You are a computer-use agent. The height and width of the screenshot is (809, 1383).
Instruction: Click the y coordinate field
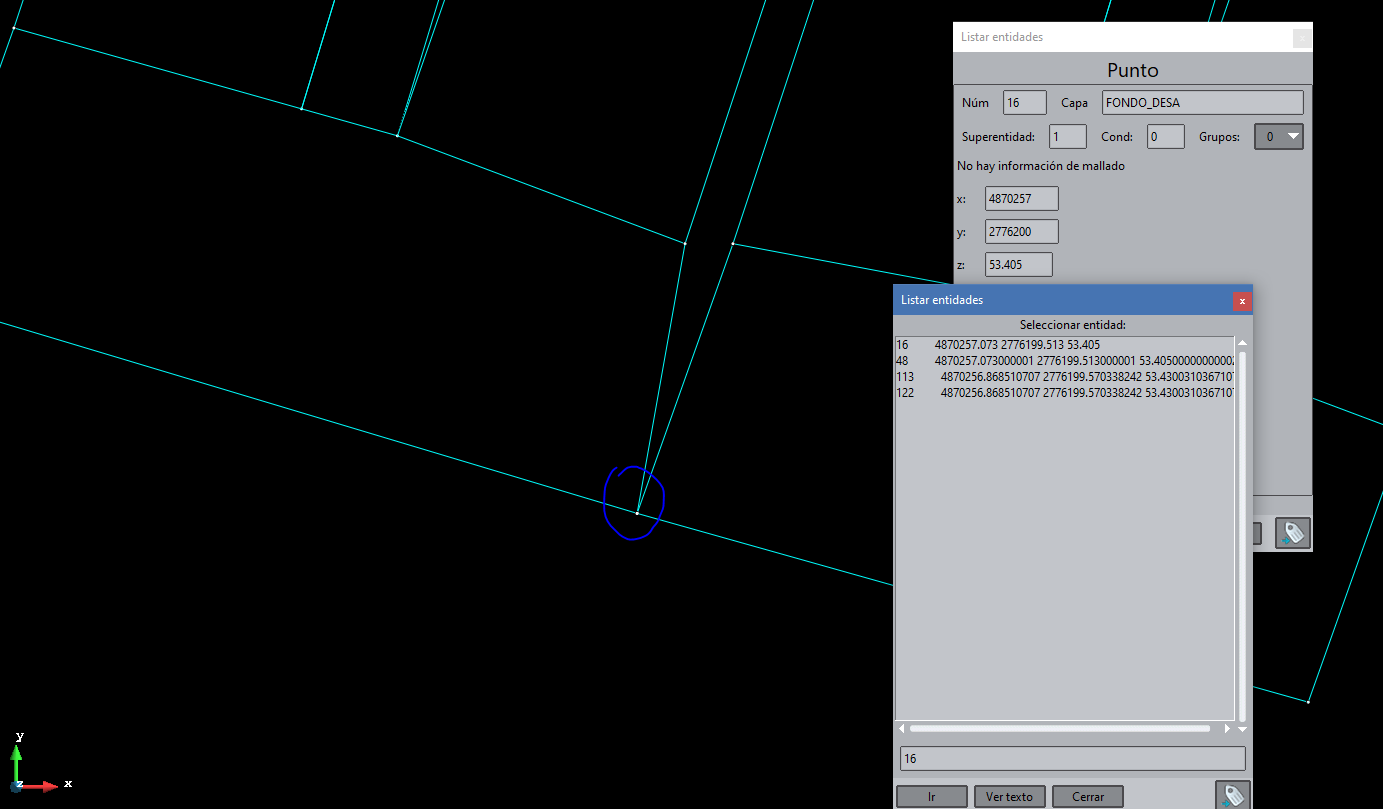pos(1022,232)
